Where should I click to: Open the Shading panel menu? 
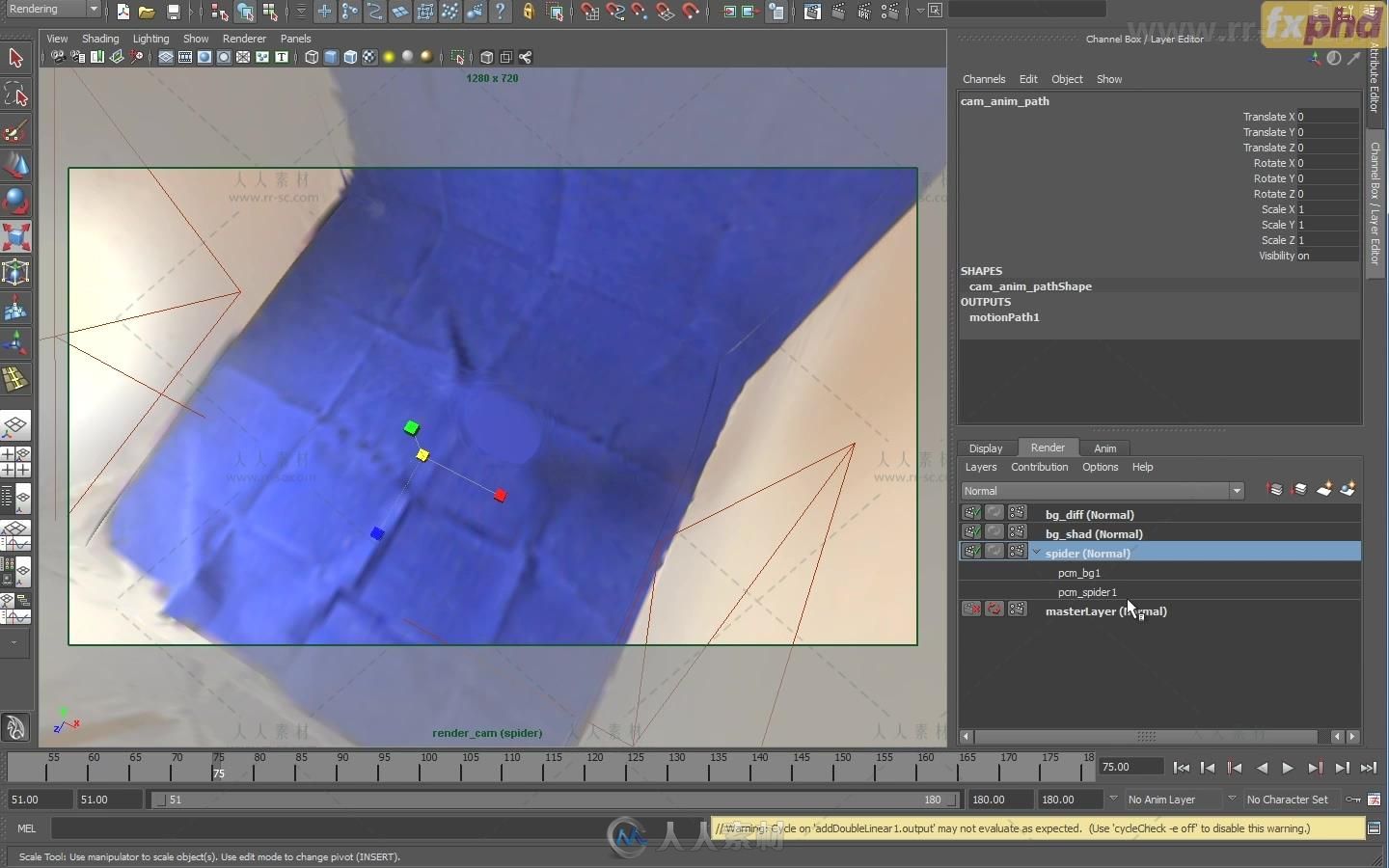100,39
